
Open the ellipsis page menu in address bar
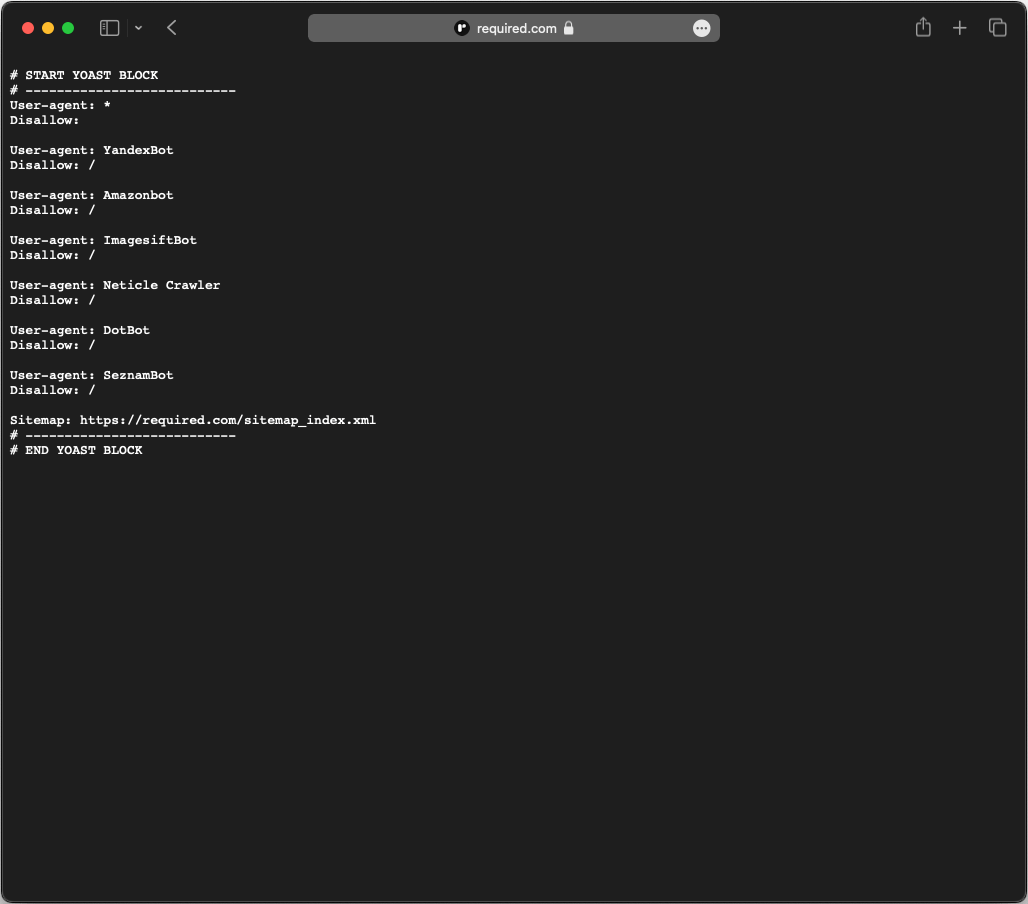702,28
